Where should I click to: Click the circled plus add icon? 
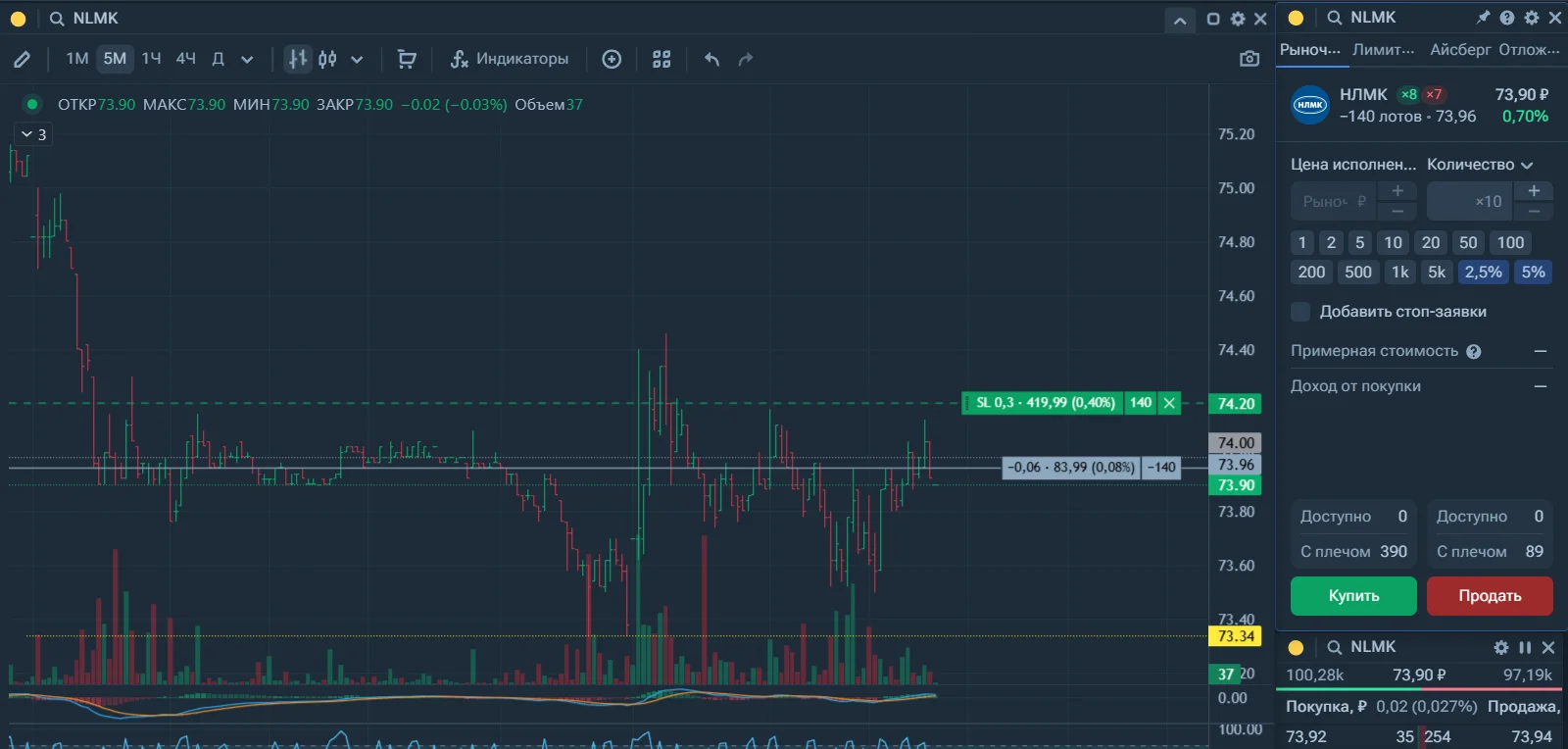612,59
